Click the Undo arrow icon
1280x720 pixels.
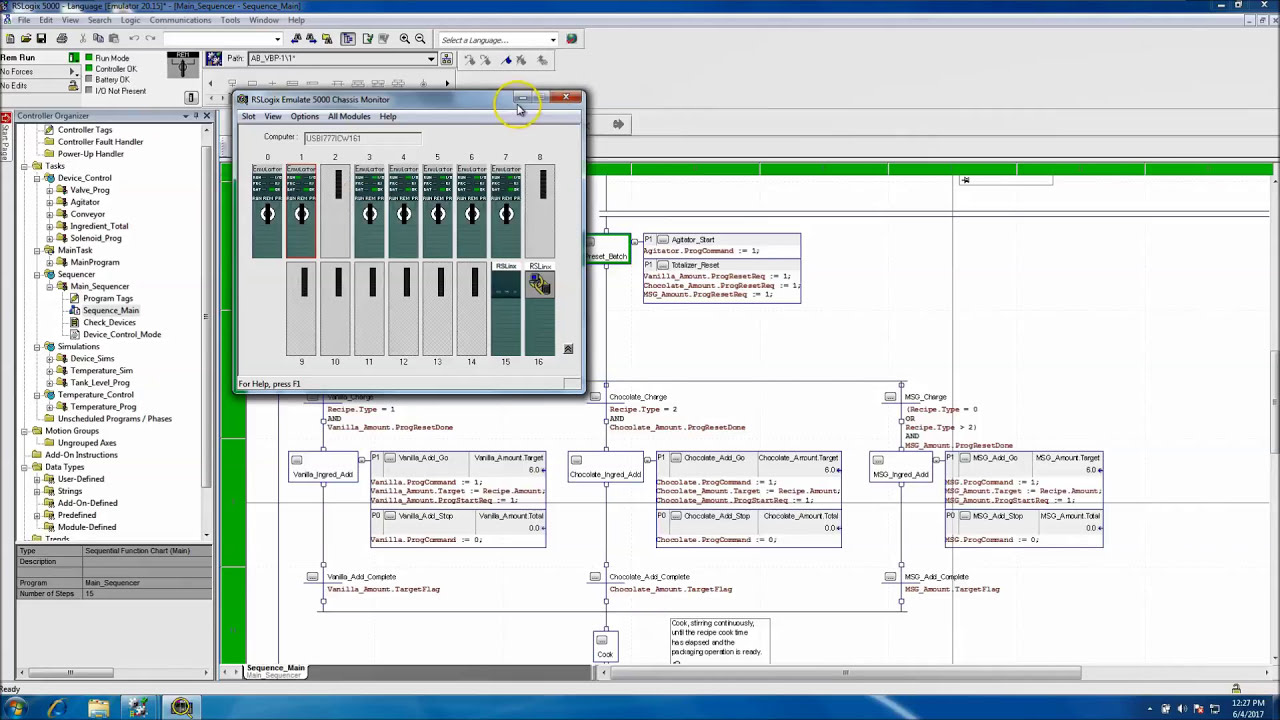[134, 39]
